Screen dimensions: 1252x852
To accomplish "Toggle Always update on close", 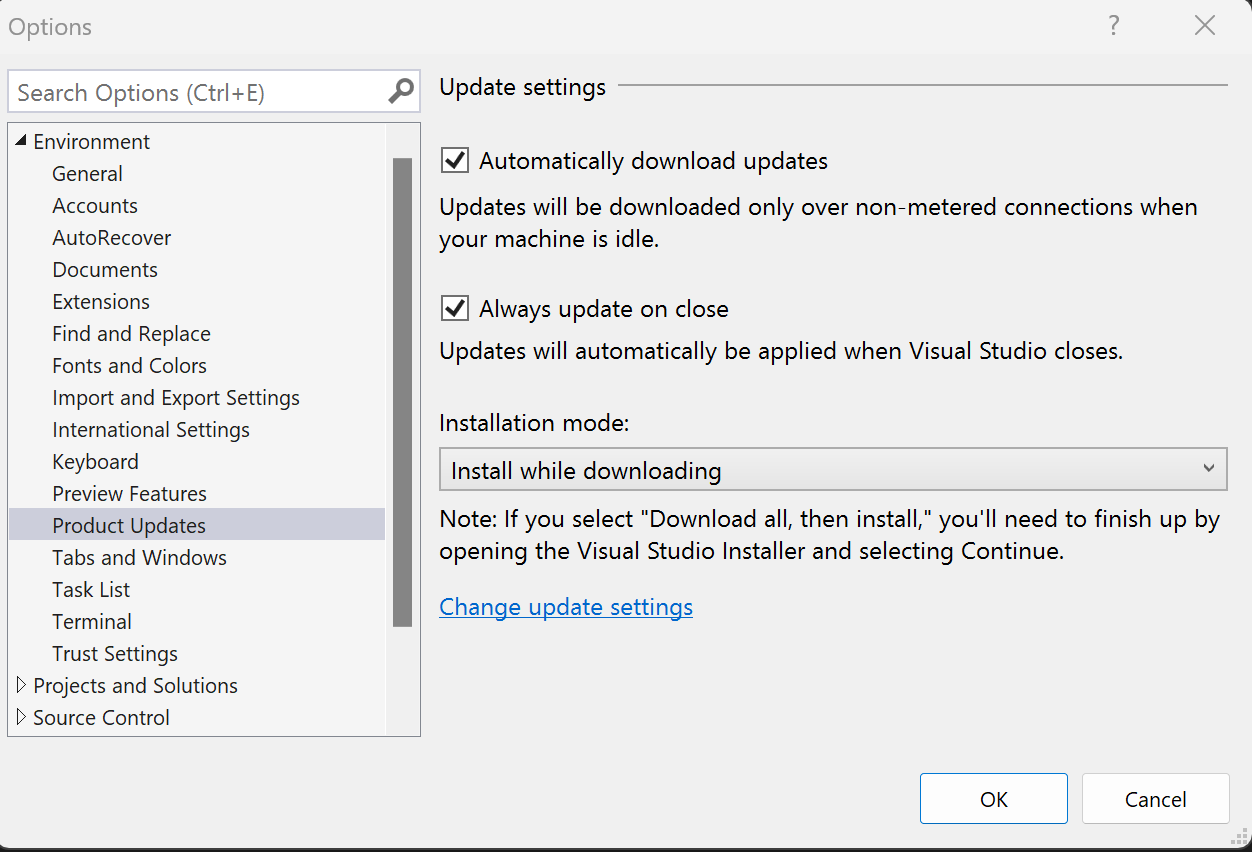I will click(x=454, y=308).
